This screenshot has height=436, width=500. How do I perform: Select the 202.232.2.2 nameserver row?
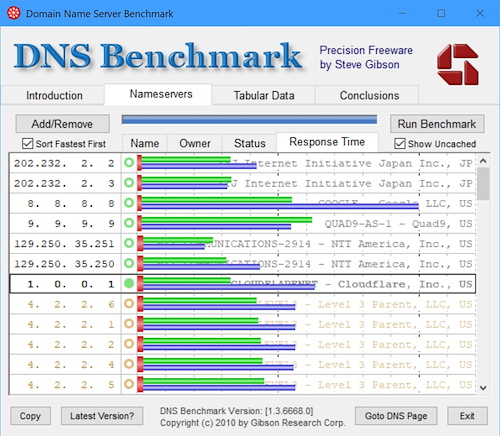click(x=243, y=163)
